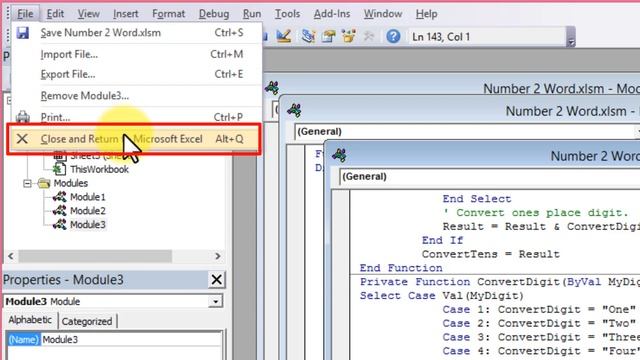Click the blue Help question mark icon
Viewport: 640px width, 360px height.
pyautogui.click(x=393, y=36)
